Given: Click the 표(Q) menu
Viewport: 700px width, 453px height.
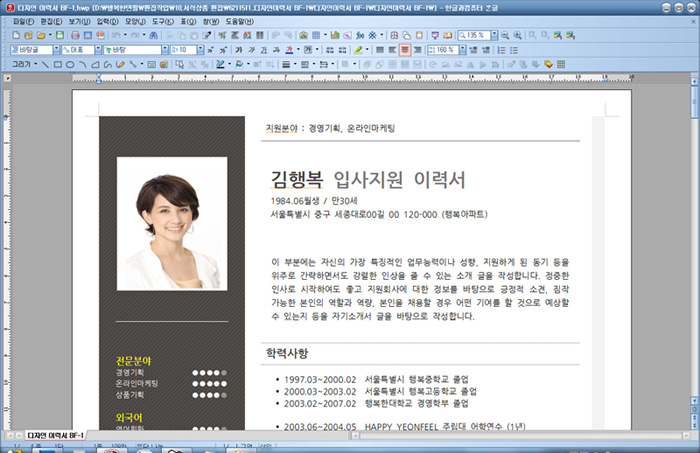Looking at the screenshot, I should (x=188, y=21).
